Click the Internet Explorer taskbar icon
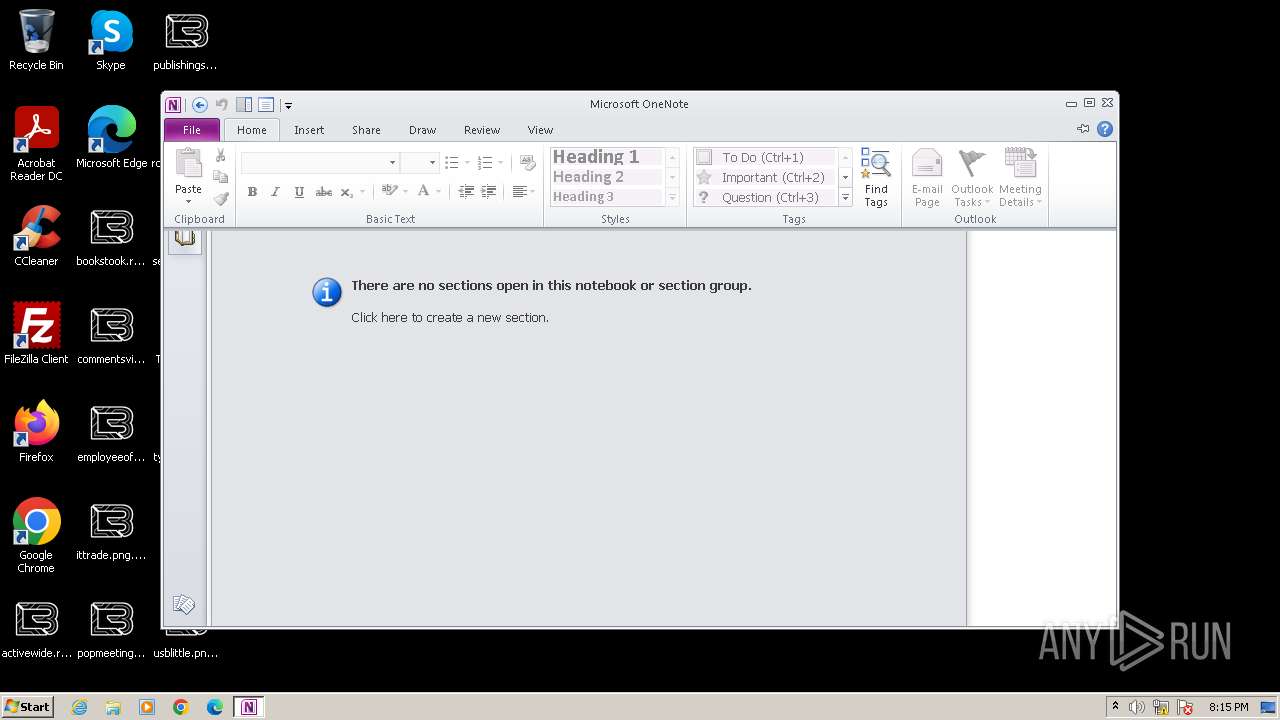This screenshot has width=1280, height=720. tap(80, 707)
